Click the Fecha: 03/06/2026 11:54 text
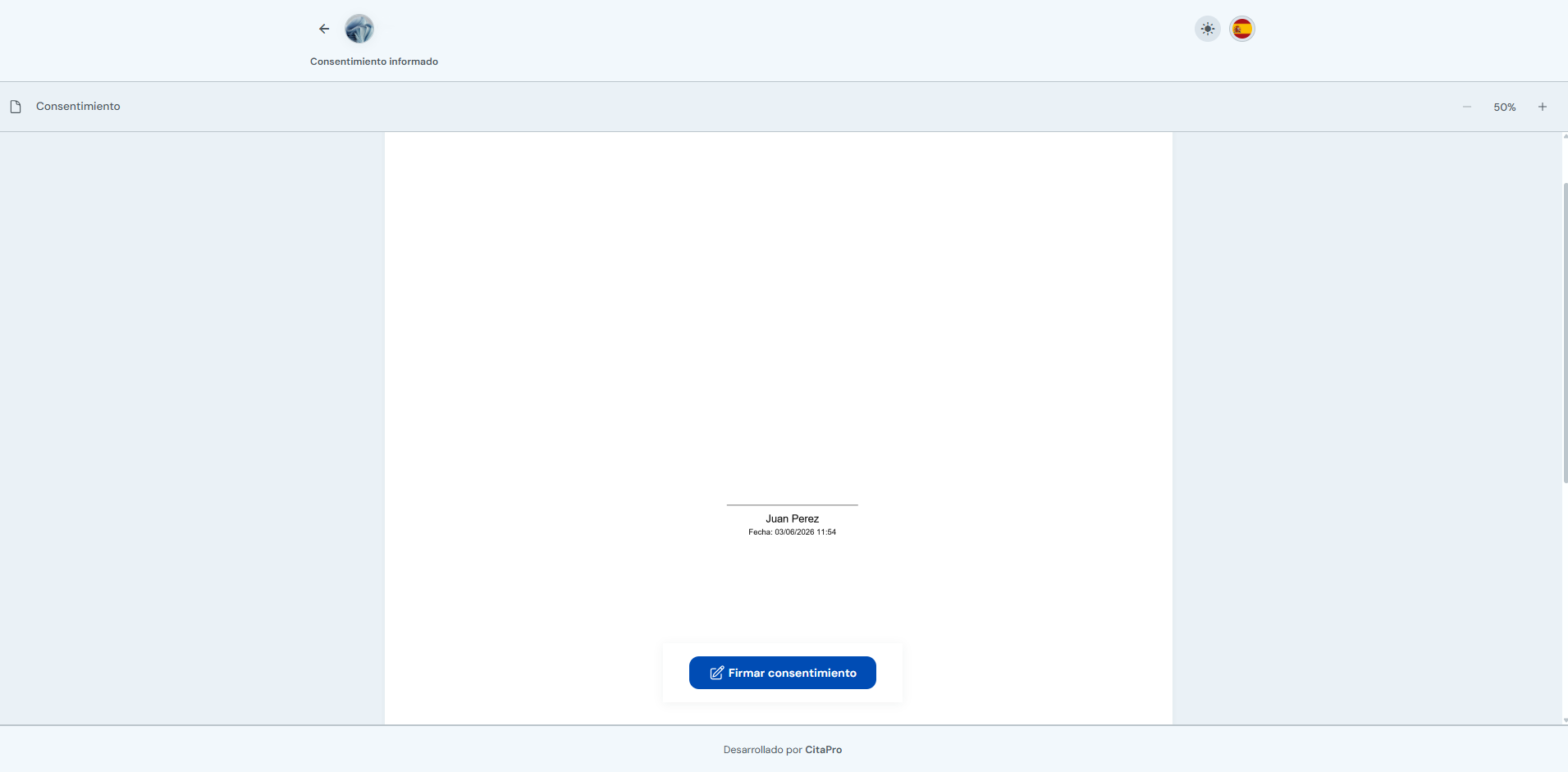 click(793, 532)
